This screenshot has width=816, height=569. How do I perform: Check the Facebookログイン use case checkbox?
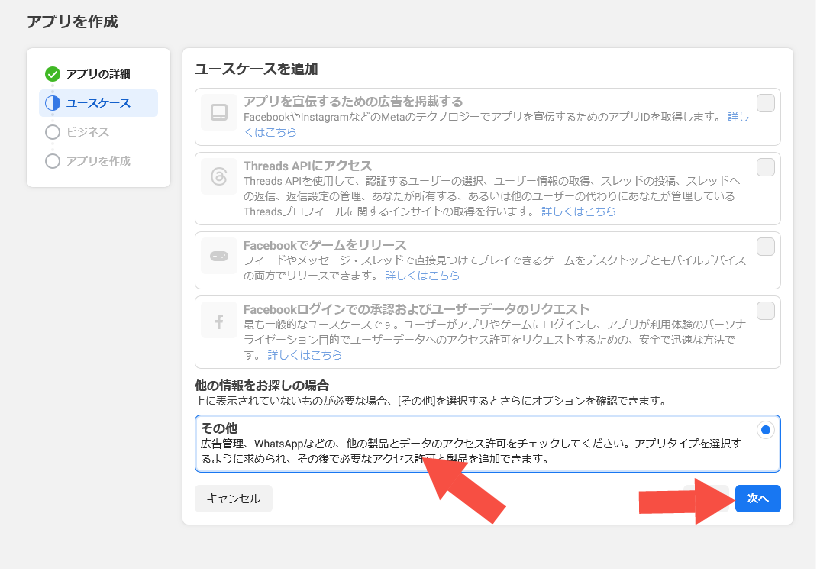click(x=766, y=311)
